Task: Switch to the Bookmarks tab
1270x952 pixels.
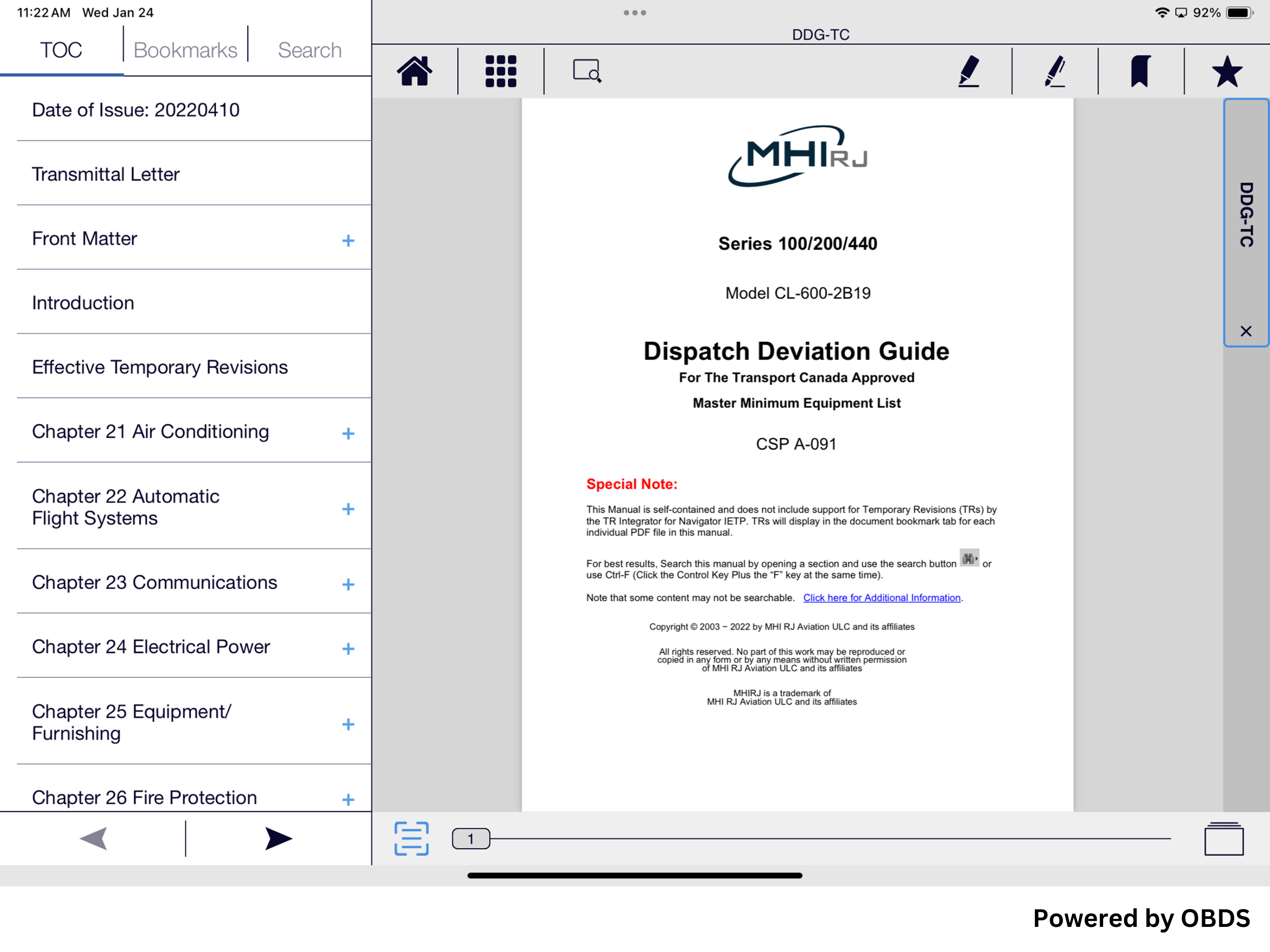Action: (185, 50)
